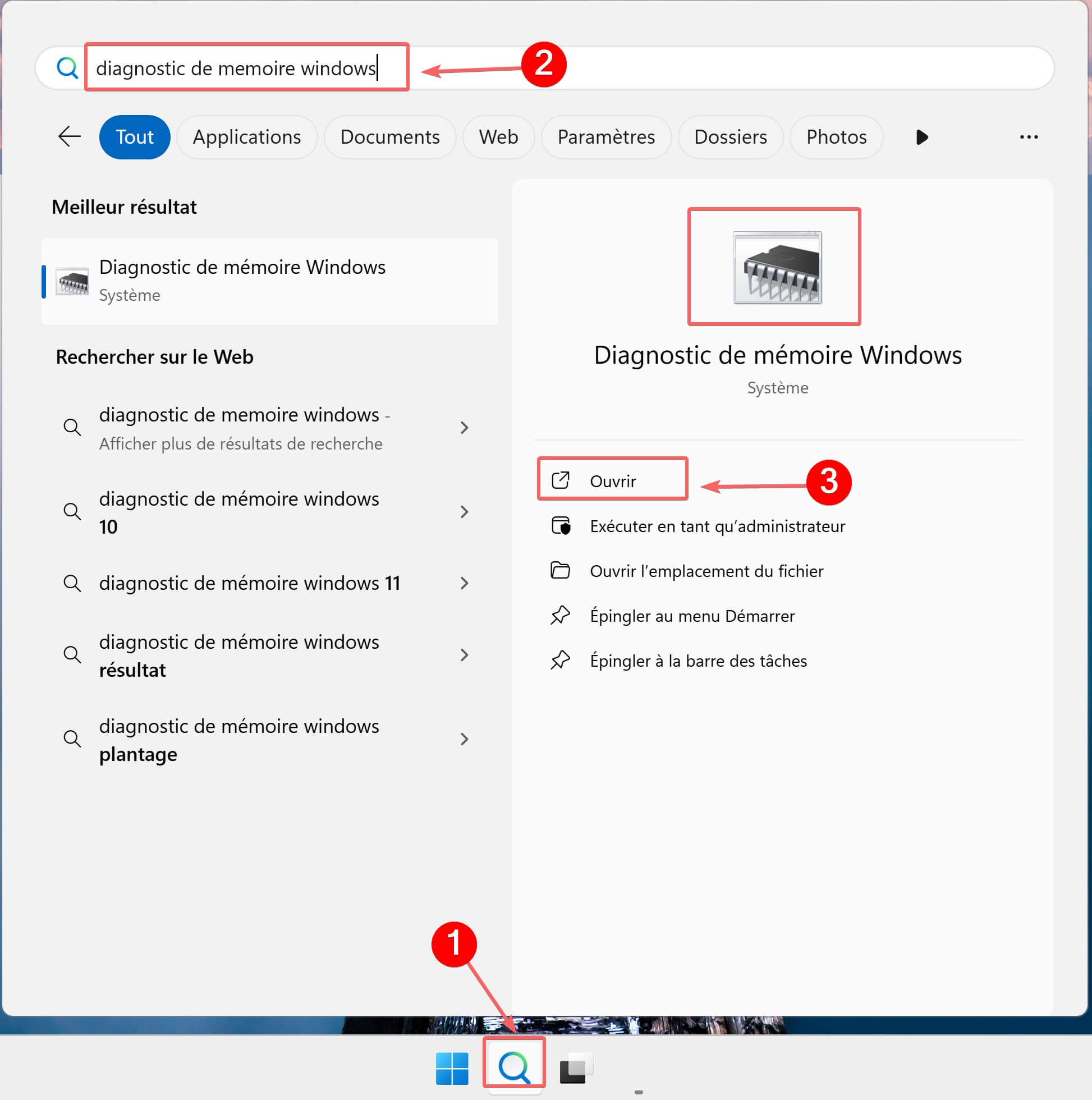Click the large memory chip preview icon
The width and height of the screenshot is (1092, 1100).
(777, 268)
